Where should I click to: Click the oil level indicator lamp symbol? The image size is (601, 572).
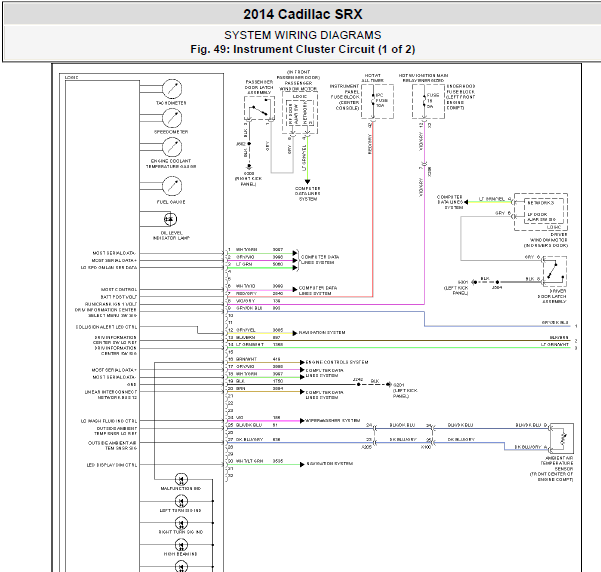click(170, 219)
